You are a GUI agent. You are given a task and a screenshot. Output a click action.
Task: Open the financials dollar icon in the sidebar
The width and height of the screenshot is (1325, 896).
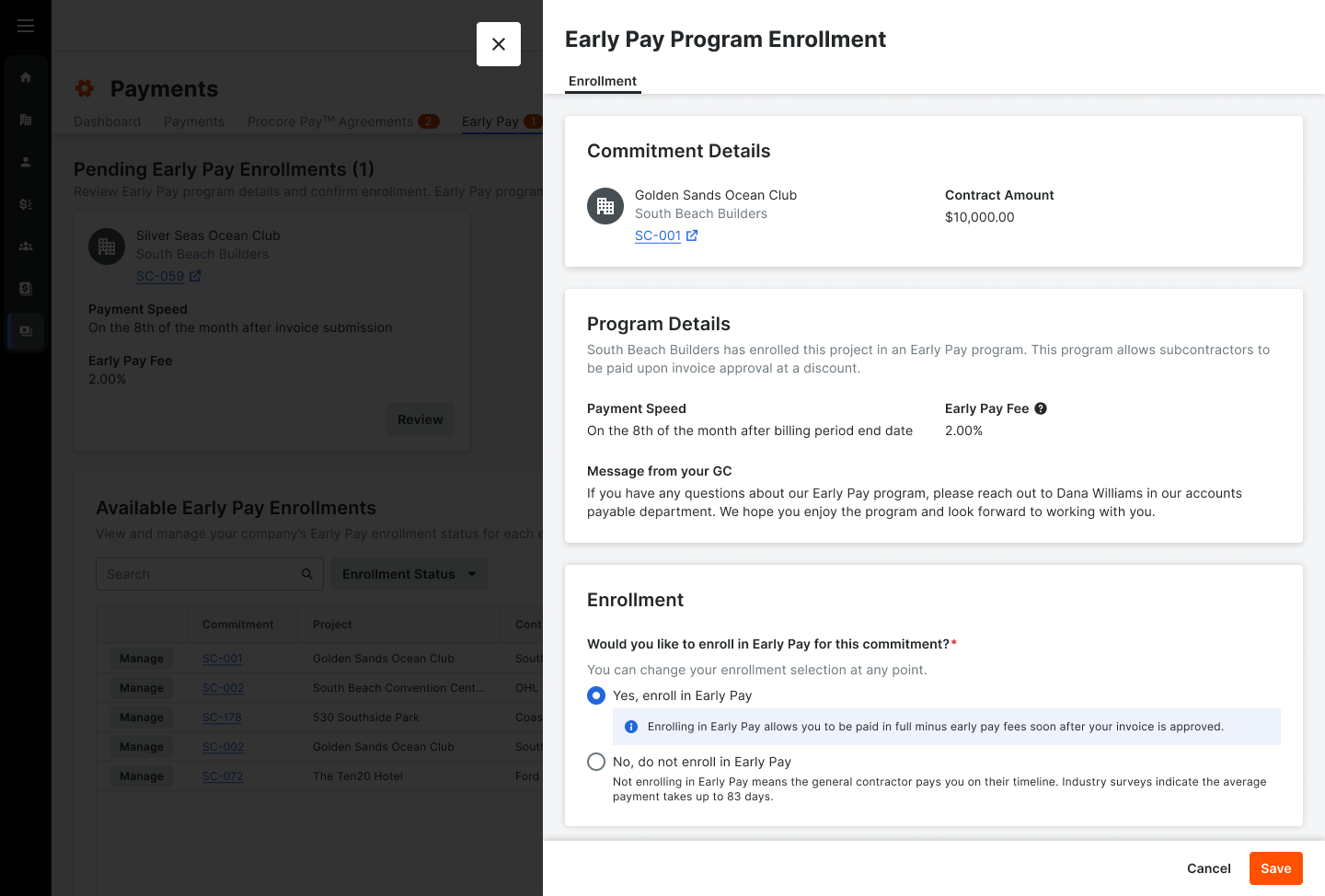[x=25, y=203]
